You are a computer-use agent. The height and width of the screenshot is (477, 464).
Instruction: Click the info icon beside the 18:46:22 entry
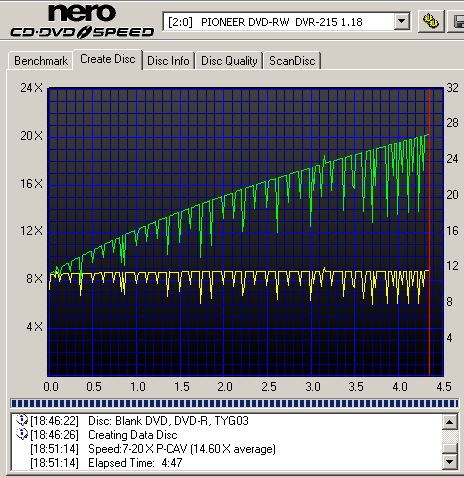[x=22, y=420]
